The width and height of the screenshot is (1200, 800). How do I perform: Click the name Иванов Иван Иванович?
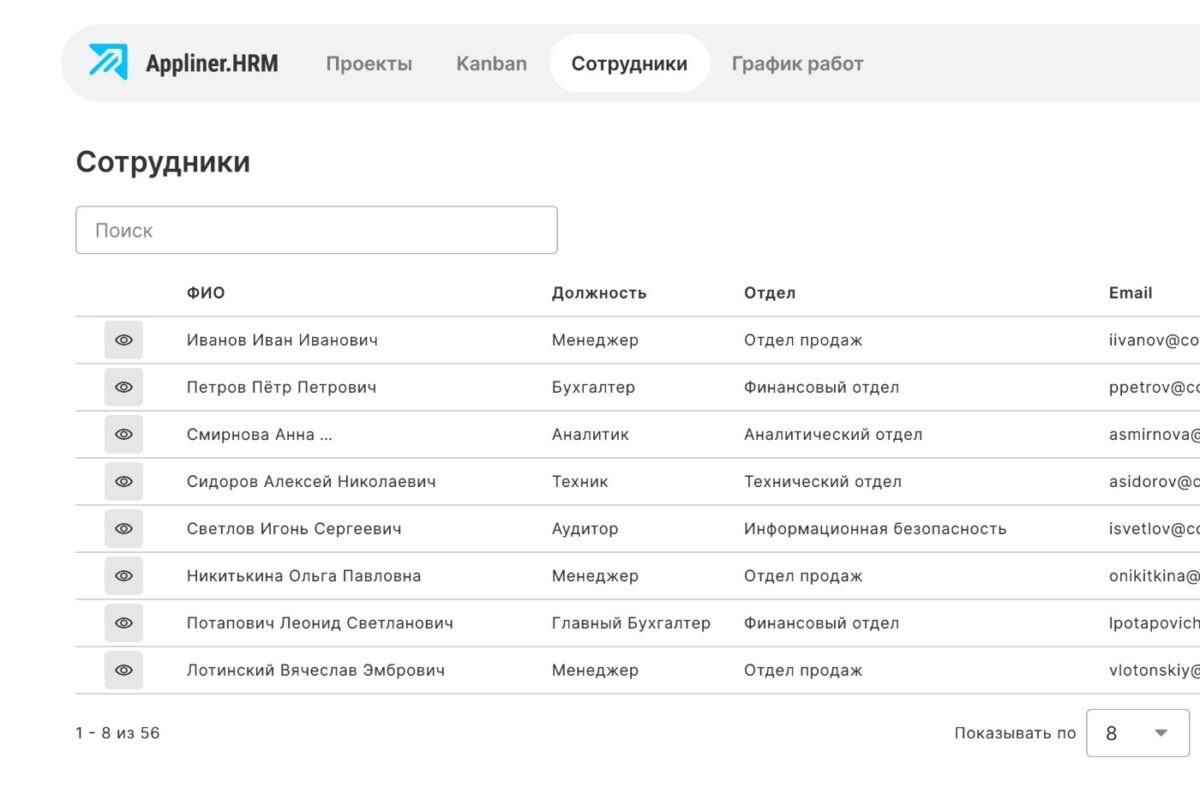(x=282, y=340)
